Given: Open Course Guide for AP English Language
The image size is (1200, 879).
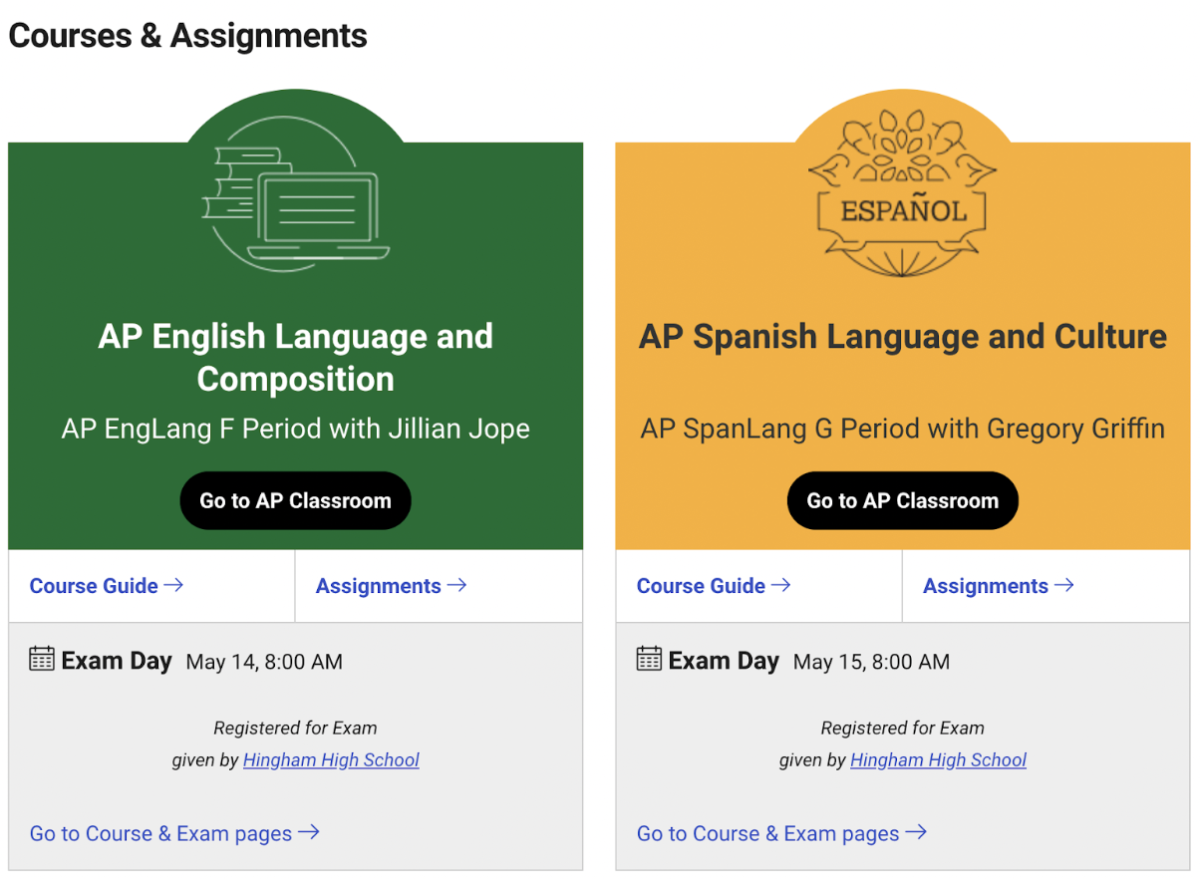Looking at the screenshot, I should point(106,586).
